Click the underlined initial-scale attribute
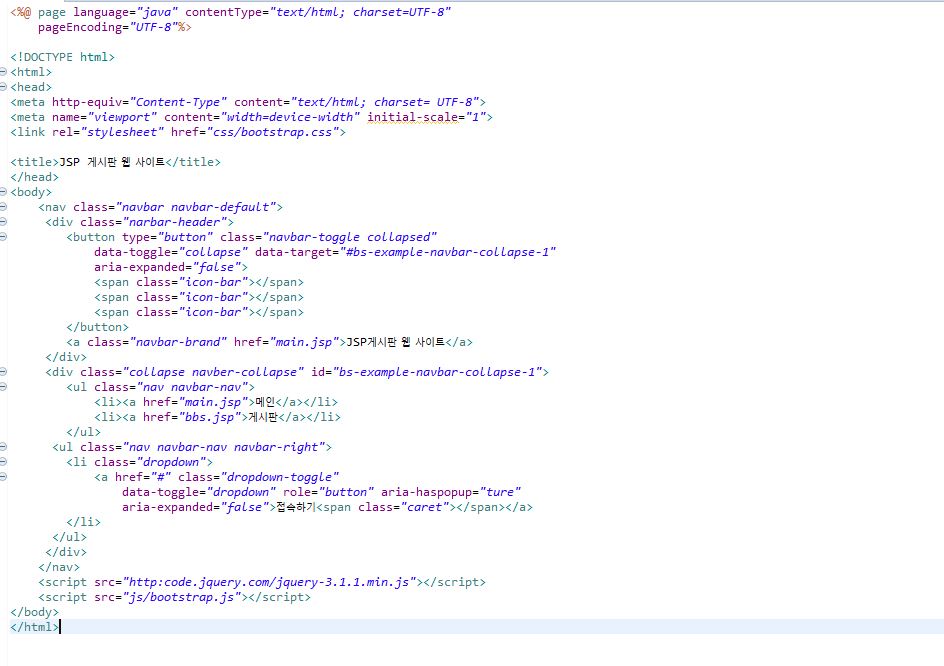Viewport: 944px width, 666px height. coord(412,117)
